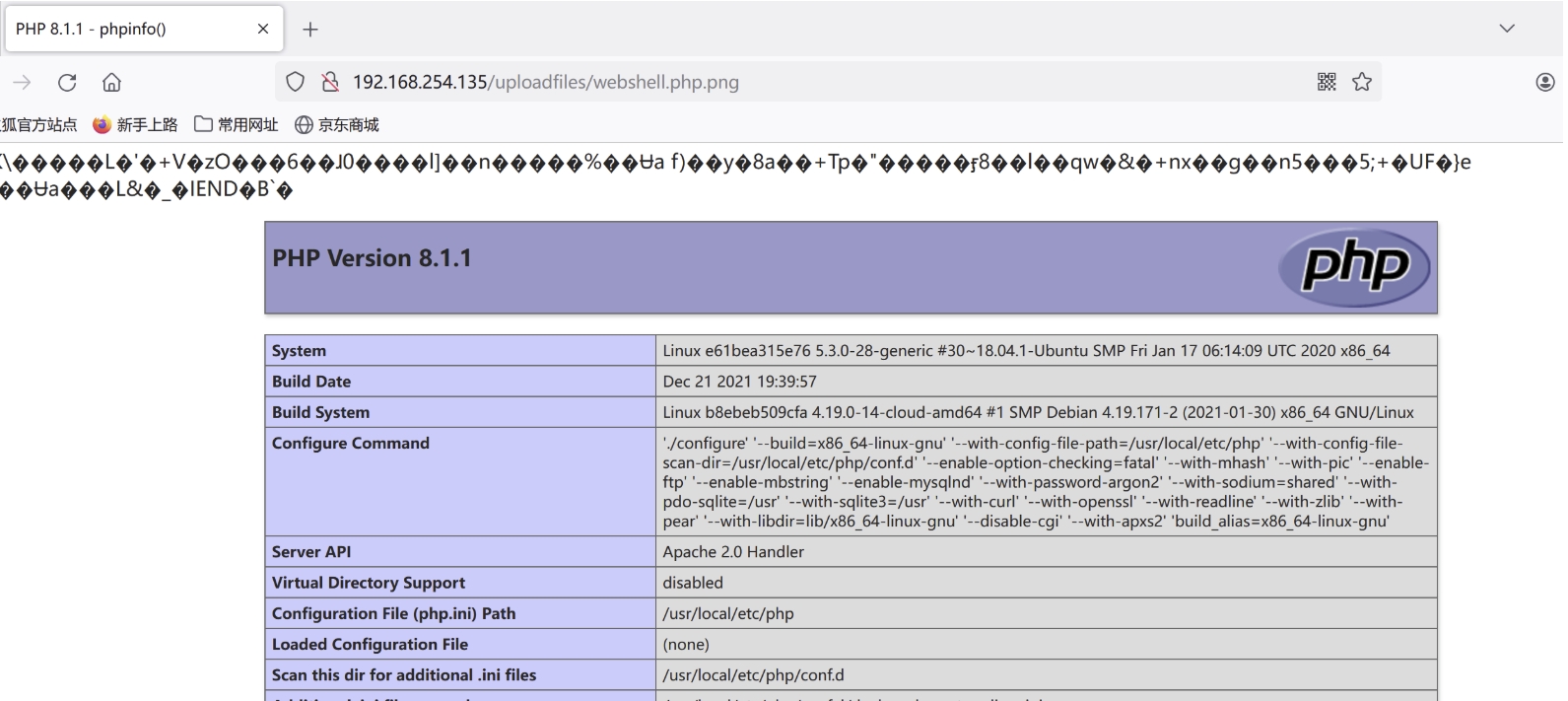Open the 常用网址 bookmarks folder
This screenshot has height=701, width=1568.
pyautogui.click(x=237, y=124)
